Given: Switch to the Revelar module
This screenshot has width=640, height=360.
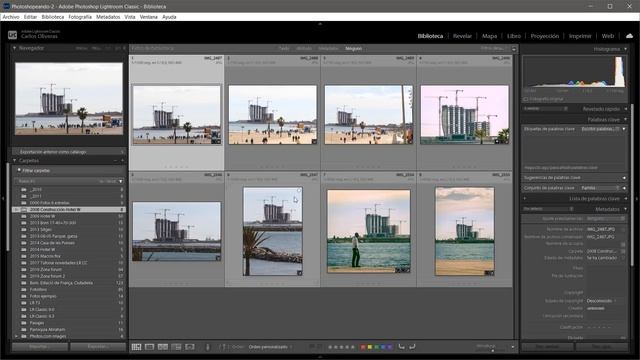Looking at the screenshot, I should pyautogui.click(x=462, y=36).
